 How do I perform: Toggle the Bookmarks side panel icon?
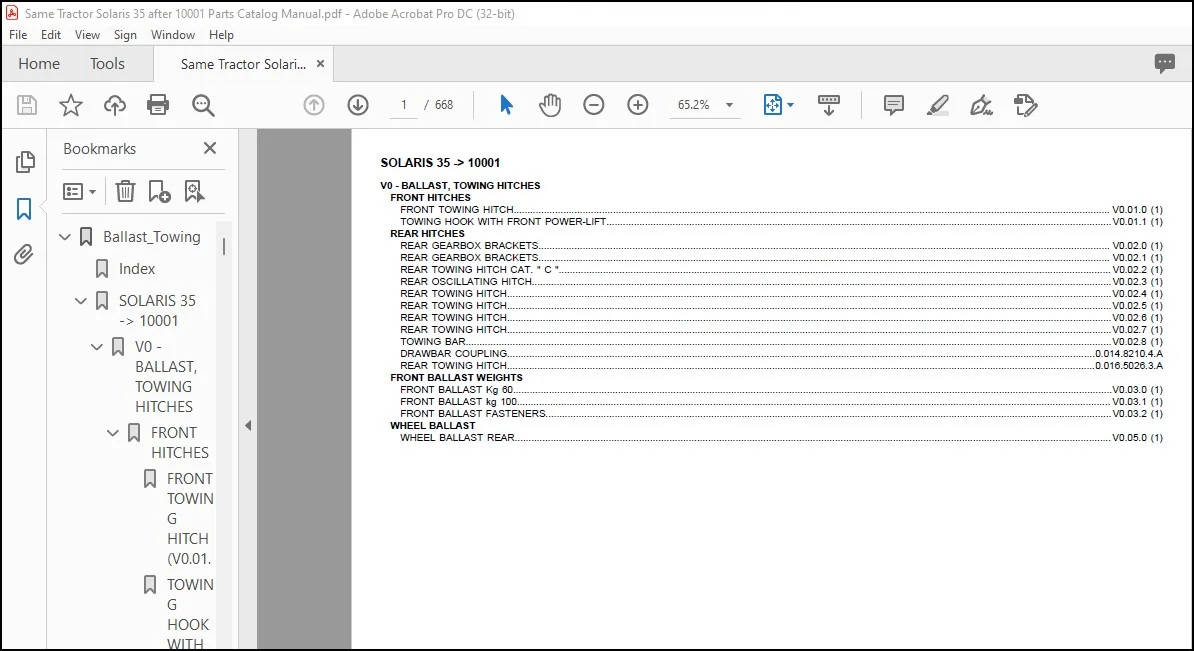pyautogui.click(x=24, y=209)
